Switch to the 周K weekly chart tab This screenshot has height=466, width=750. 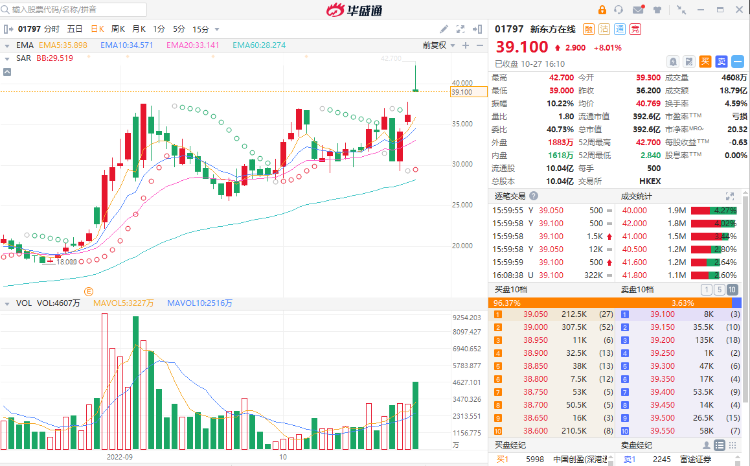(118, 29)
